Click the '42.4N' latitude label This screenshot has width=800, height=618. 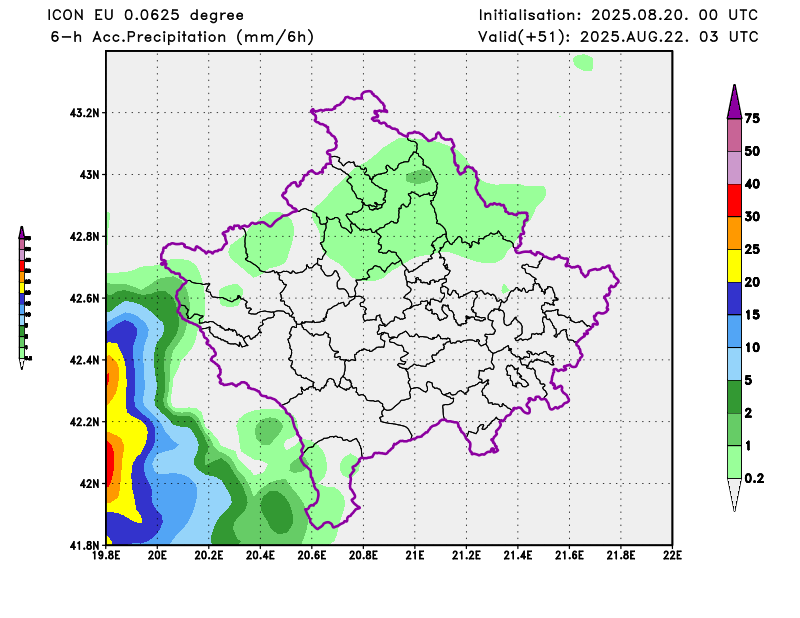point(85,360)
